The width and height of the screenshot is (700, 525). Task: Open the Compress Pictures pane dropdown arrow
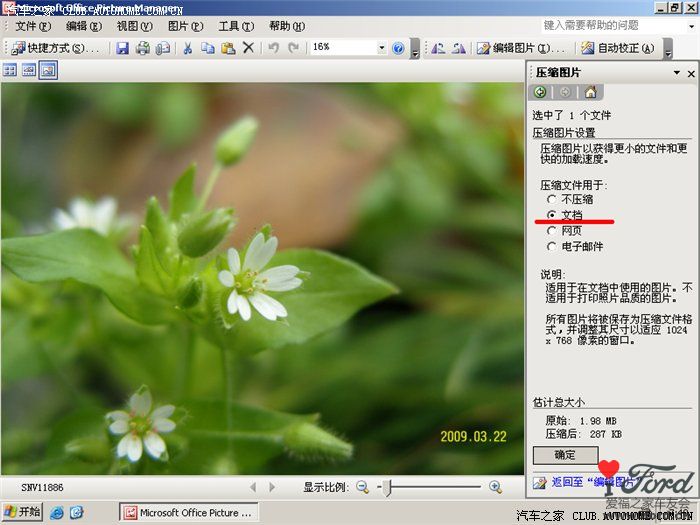(677, 72)
